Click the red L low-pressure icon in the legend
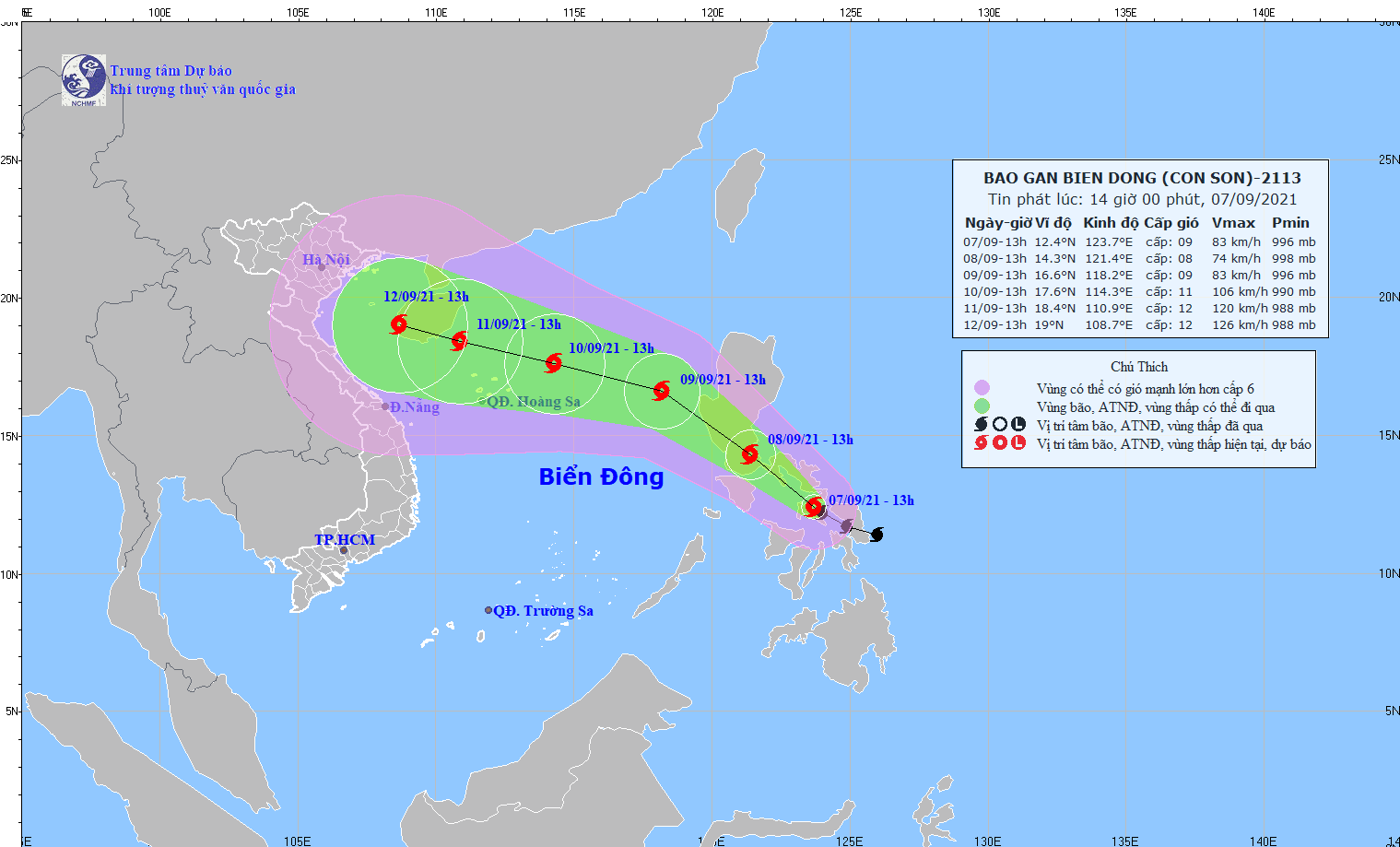 (x=1018, y=443)
